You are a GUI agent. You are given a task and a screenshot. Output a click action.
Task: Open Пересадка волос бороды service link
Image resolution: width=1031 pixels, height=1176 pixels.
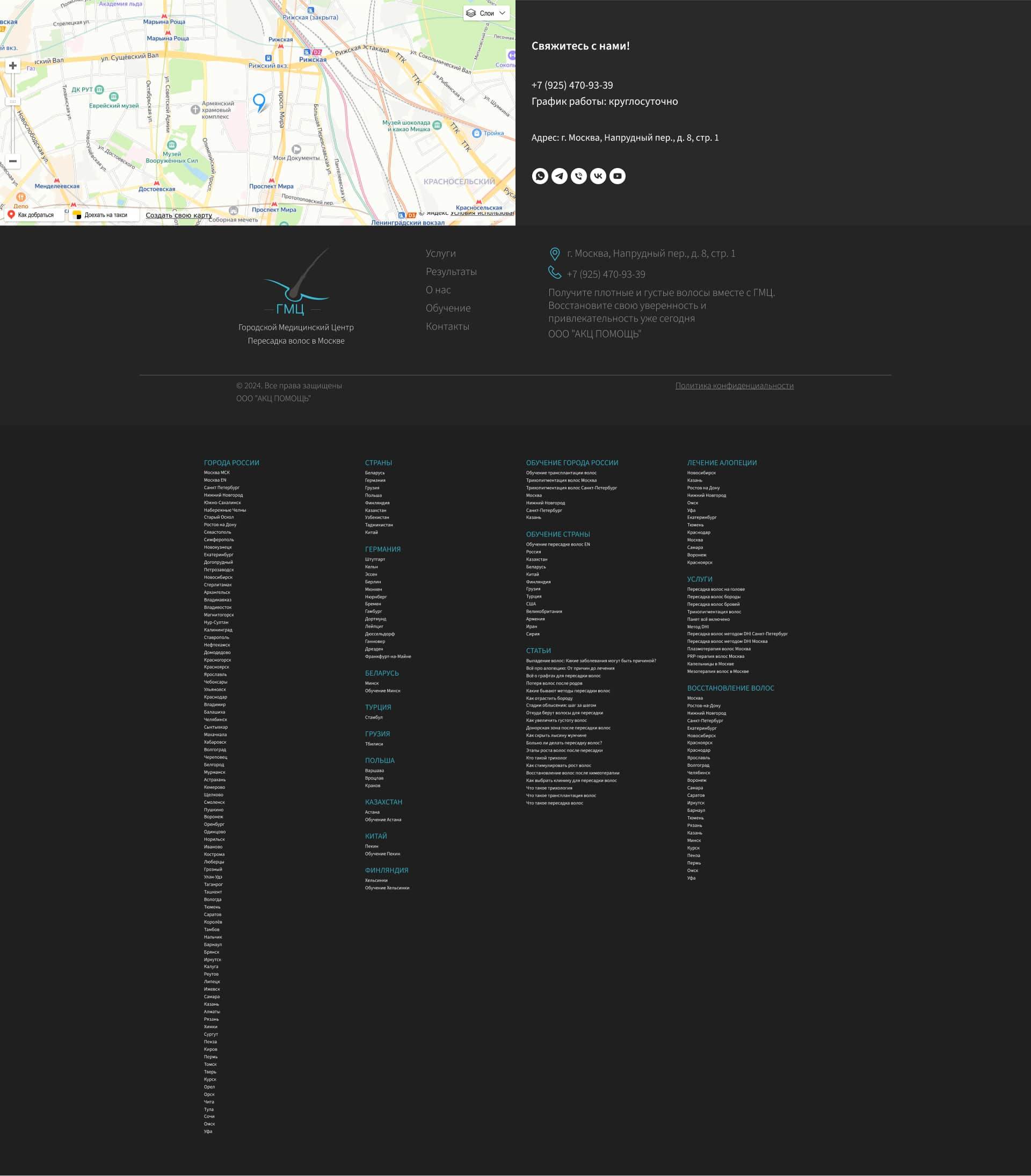[714, 597]
